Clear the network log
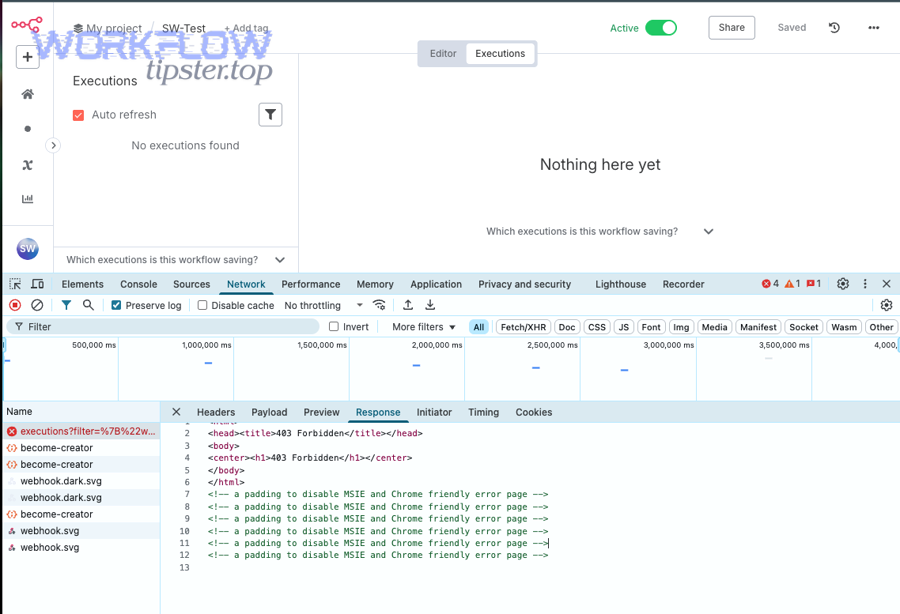Image resolution: width=900 pixels, height=614 pixels. click(x=37, y=305)
